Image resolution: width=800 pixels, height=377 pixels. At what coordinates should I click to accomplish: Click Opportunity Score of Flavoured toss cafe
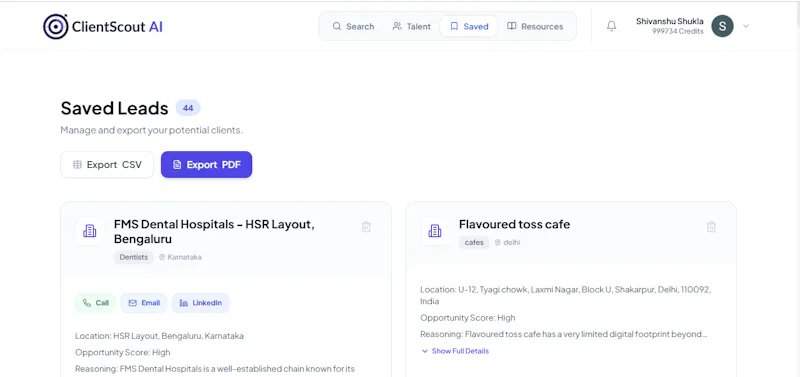(468, 318)
